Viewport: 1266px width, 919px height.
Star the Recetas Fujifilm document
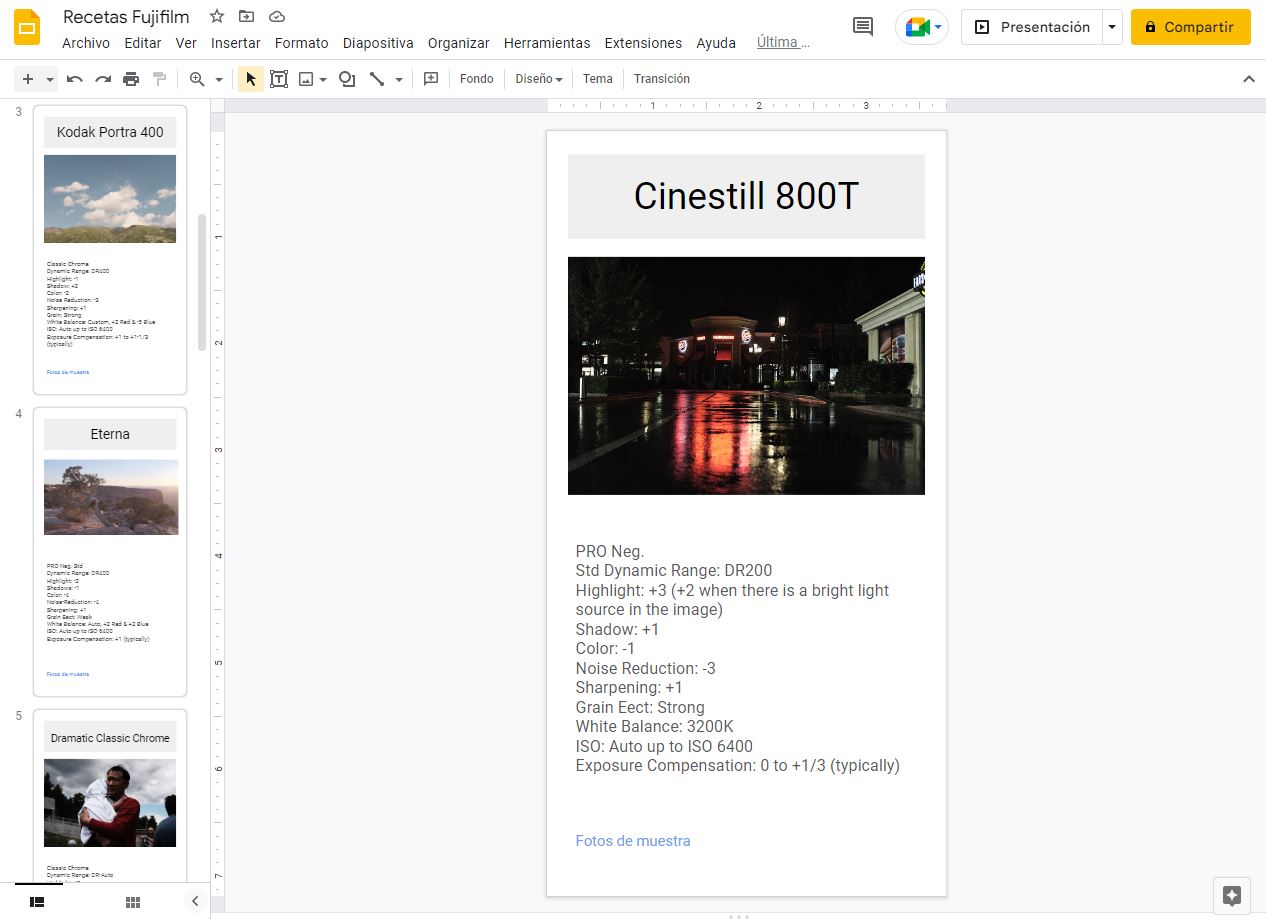217,16
